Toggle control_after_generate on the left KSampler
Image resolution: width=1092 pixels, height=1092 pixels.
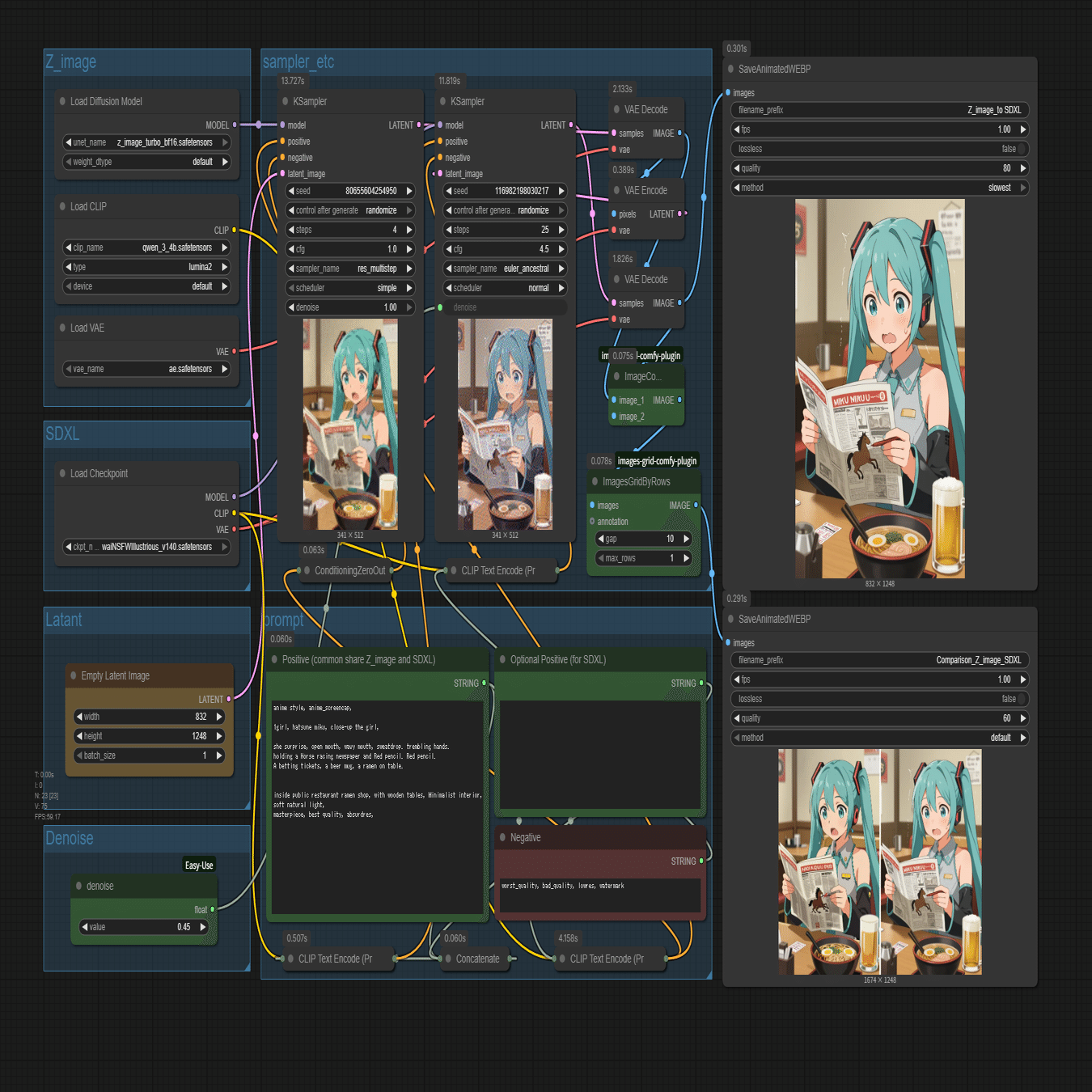pos(350,210)
